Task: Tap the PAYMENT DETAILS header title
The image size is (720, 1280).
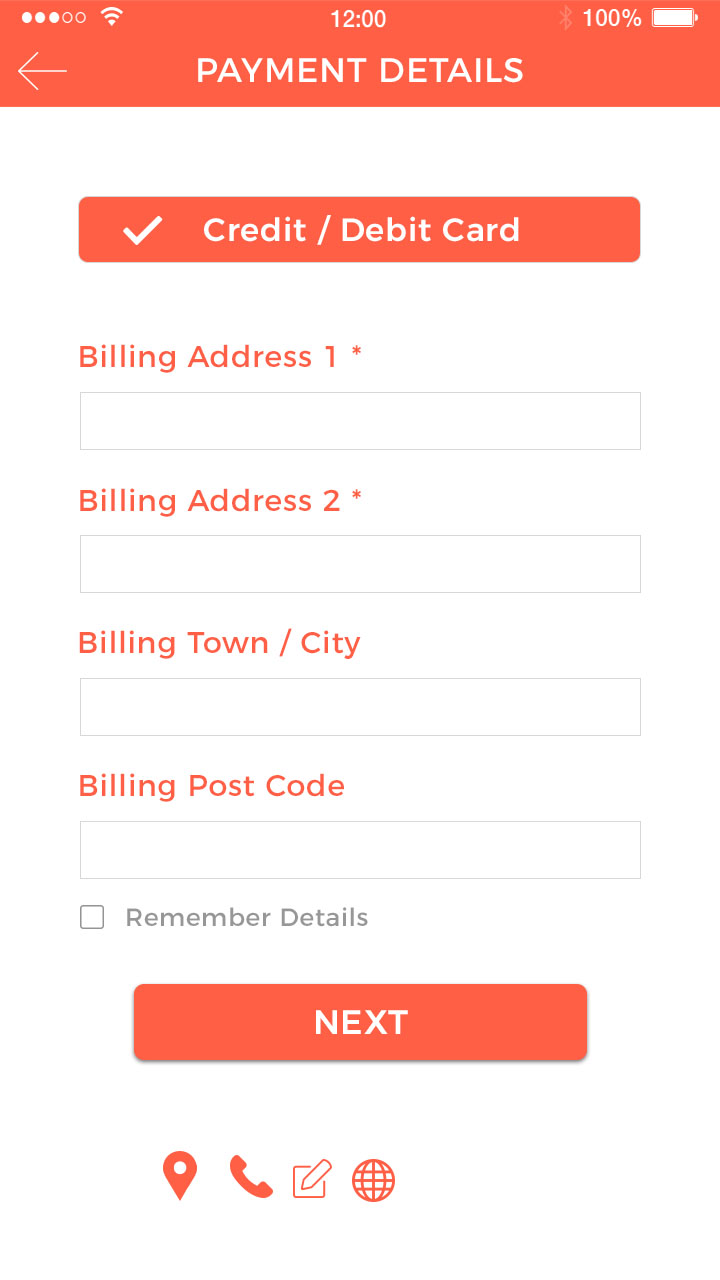Action: point(360,71)
